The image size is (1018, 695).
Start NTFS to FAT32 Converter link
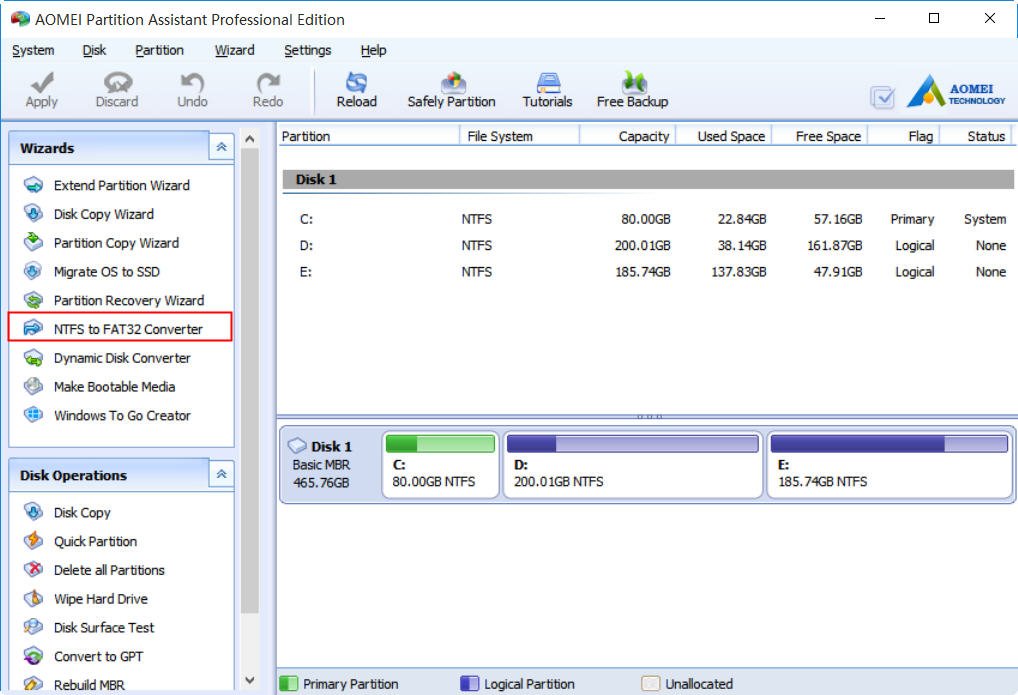pyautogui.click(x=128, y=329)
